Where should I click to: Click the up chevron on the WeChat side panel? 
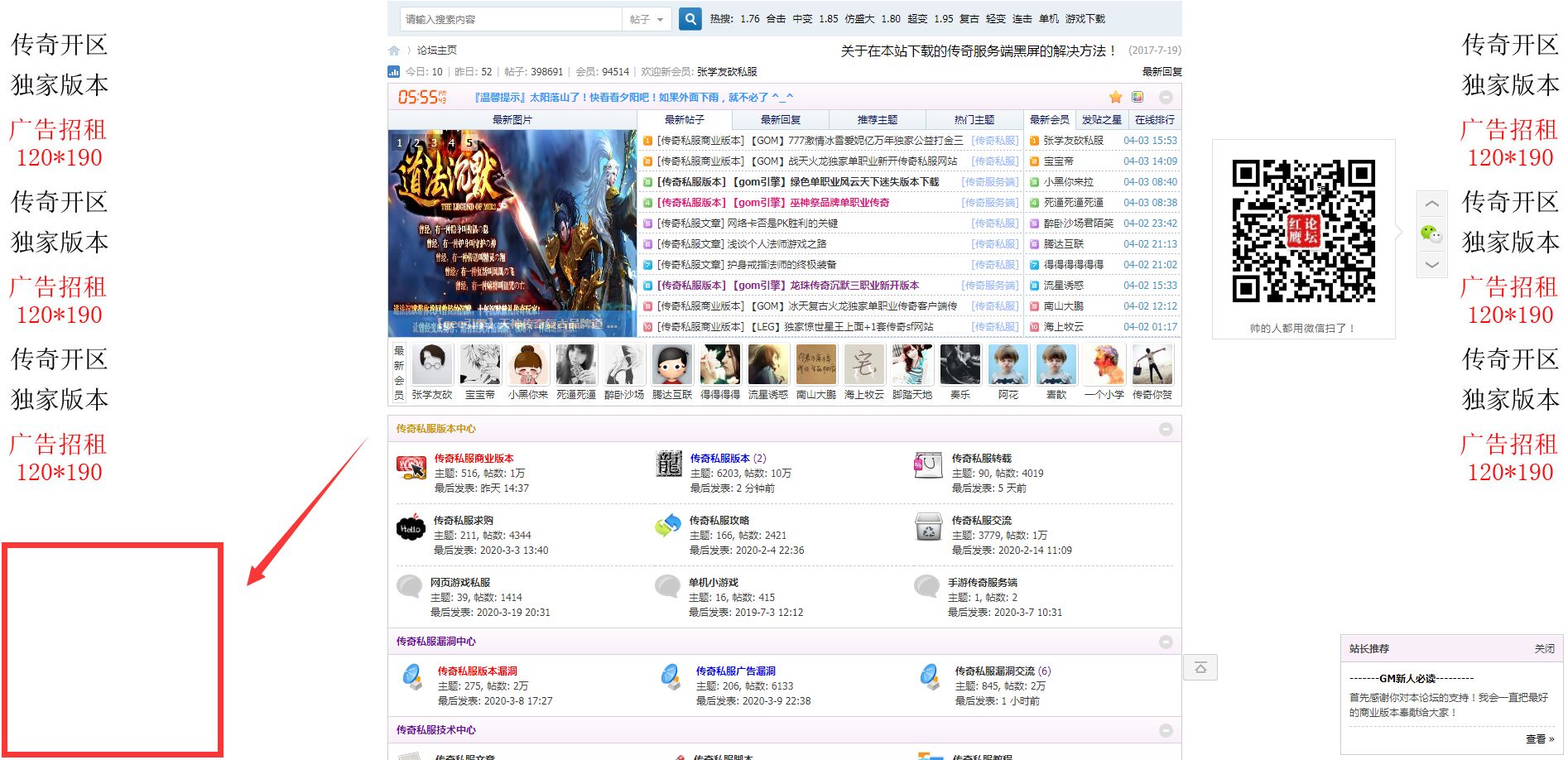pos(1432,203)
